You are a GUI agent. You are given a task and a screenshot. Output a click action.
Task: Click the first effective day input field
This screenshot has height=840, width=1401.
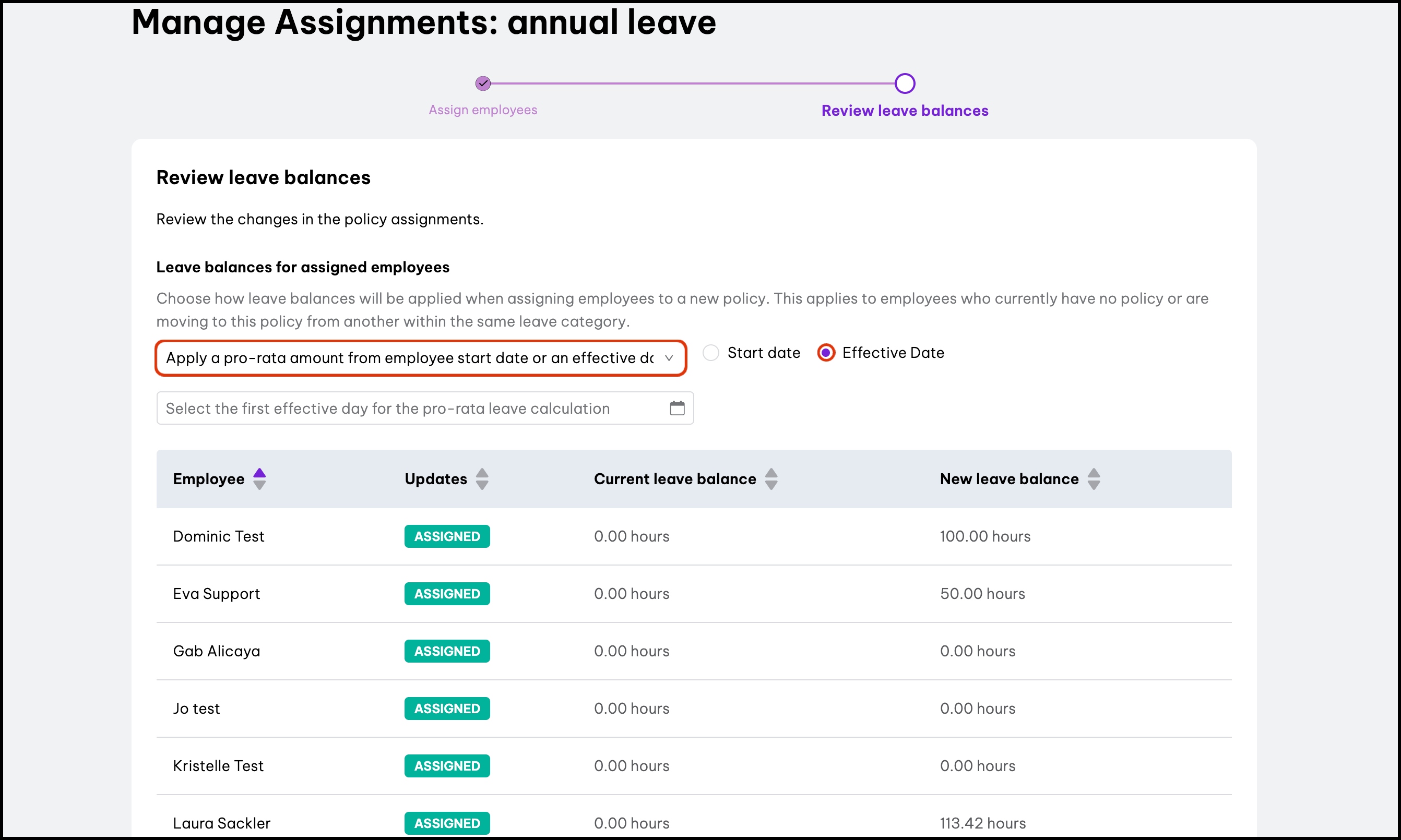pos(387,408)
